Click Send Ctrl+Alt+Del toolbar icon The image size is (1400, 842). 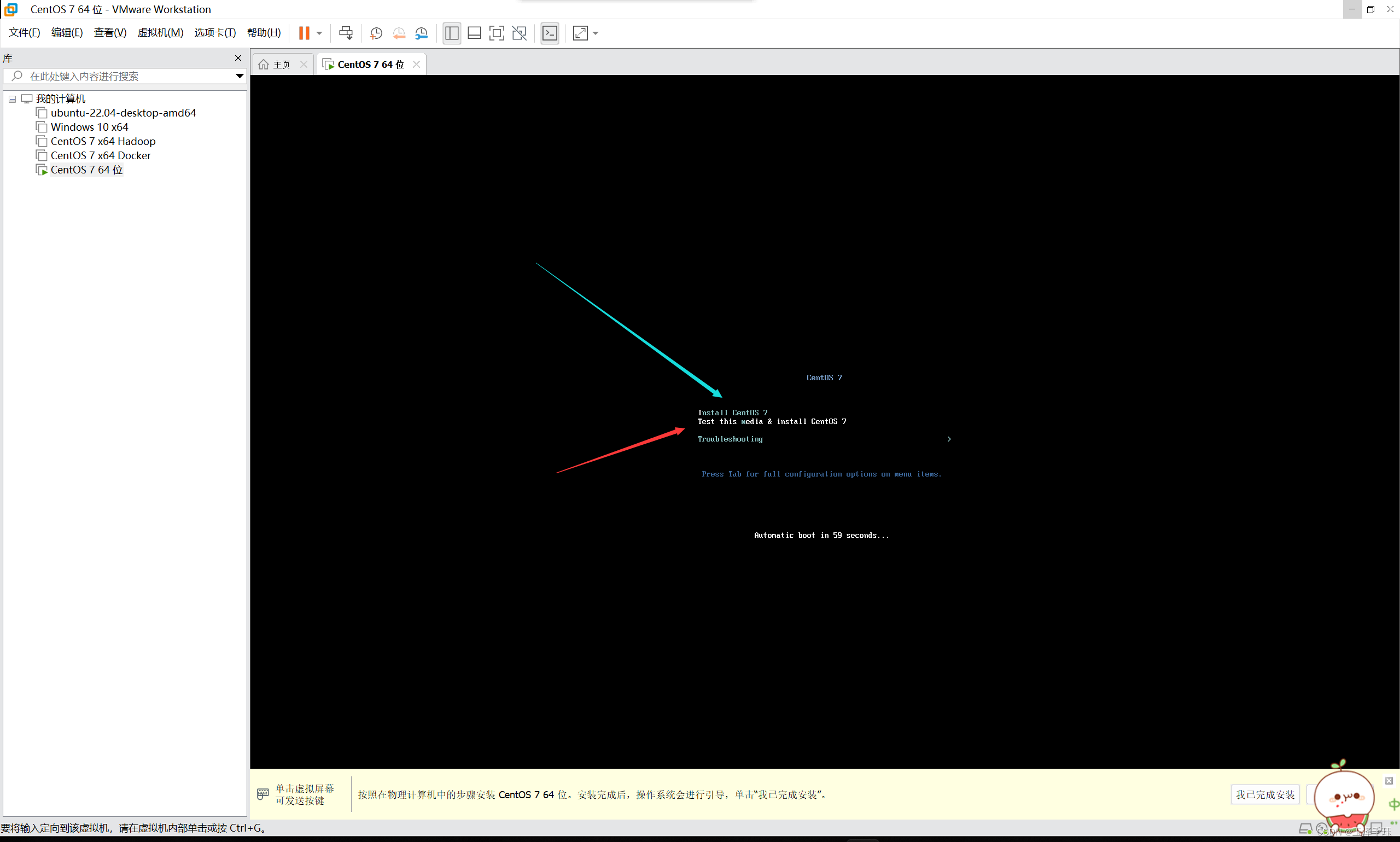[345, 33]
